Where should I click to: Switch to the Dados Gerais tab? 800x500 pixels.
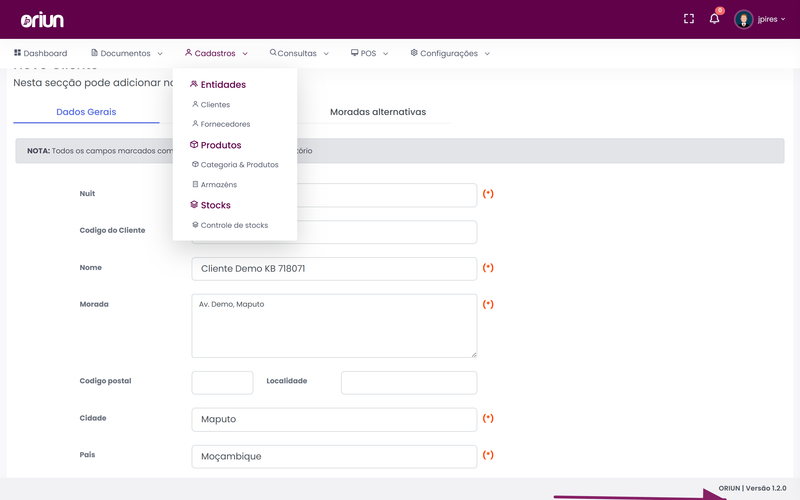(86, 112)
